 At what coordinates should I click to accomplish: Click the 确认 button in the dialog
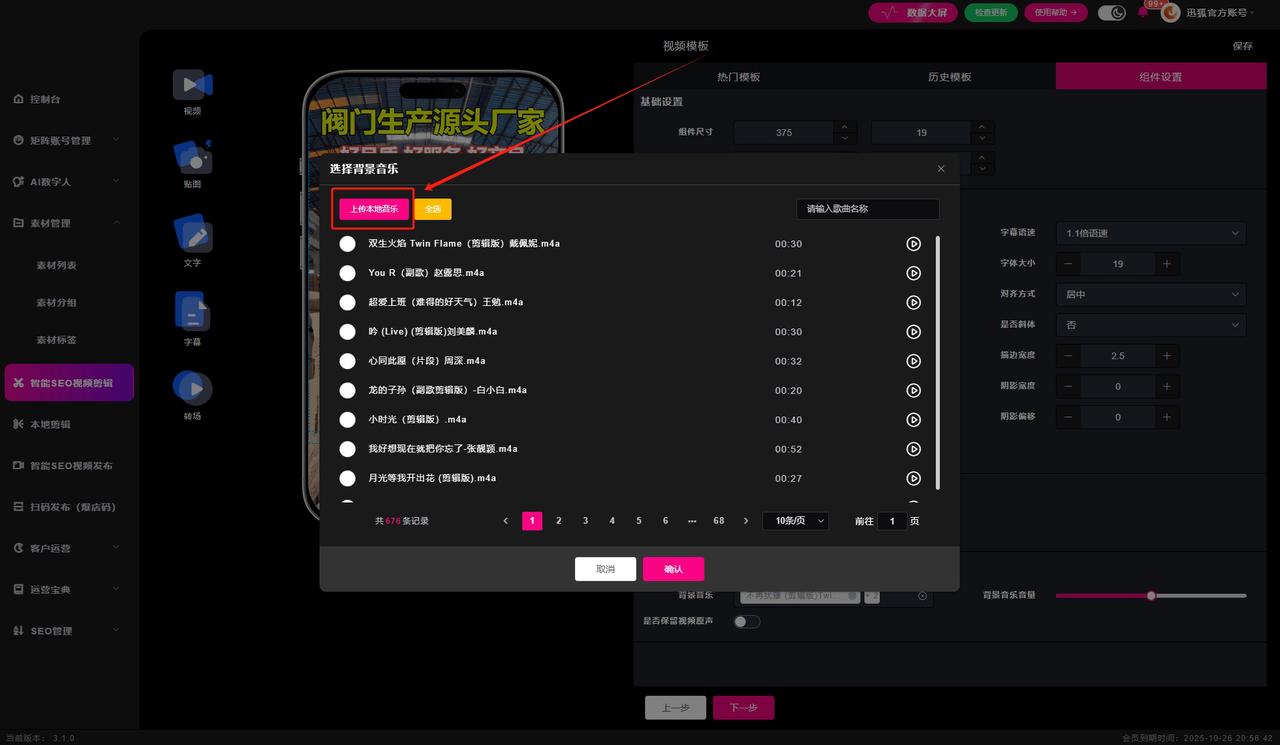(673, 569)
